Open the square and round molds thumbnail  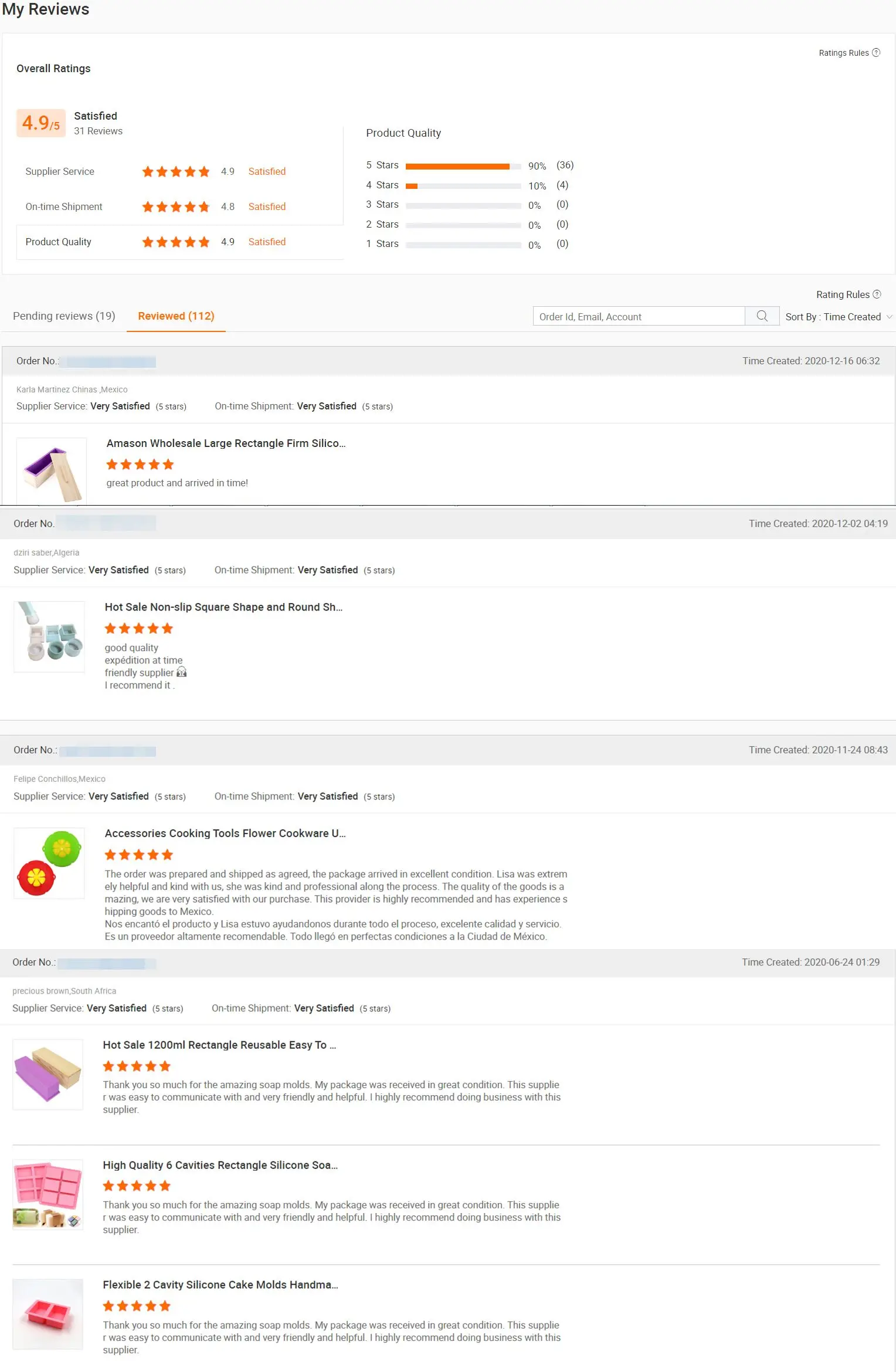[x=49, y=636]
